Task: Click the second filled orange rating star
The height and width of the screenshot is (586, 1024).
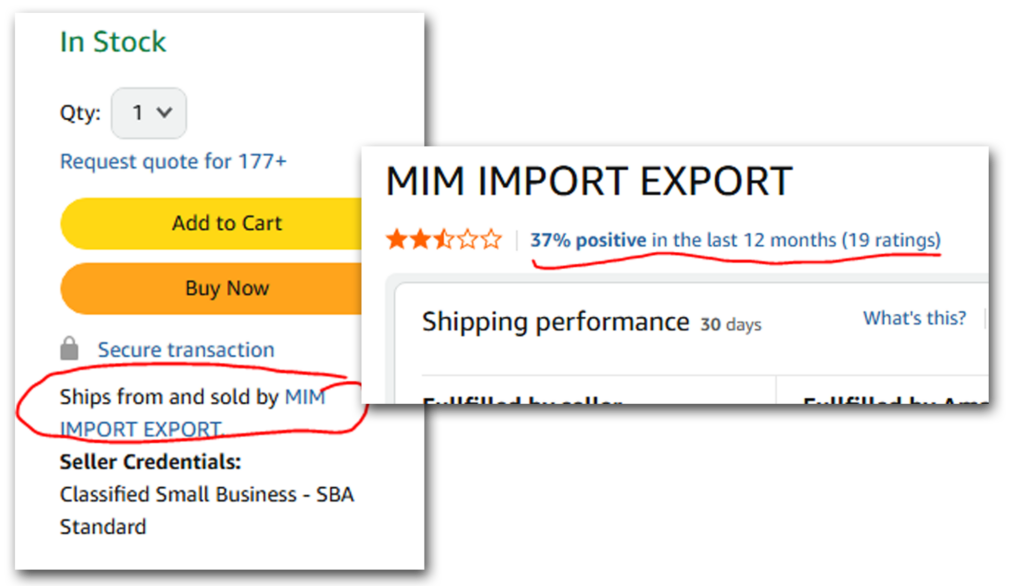Action: click(420, 240)
